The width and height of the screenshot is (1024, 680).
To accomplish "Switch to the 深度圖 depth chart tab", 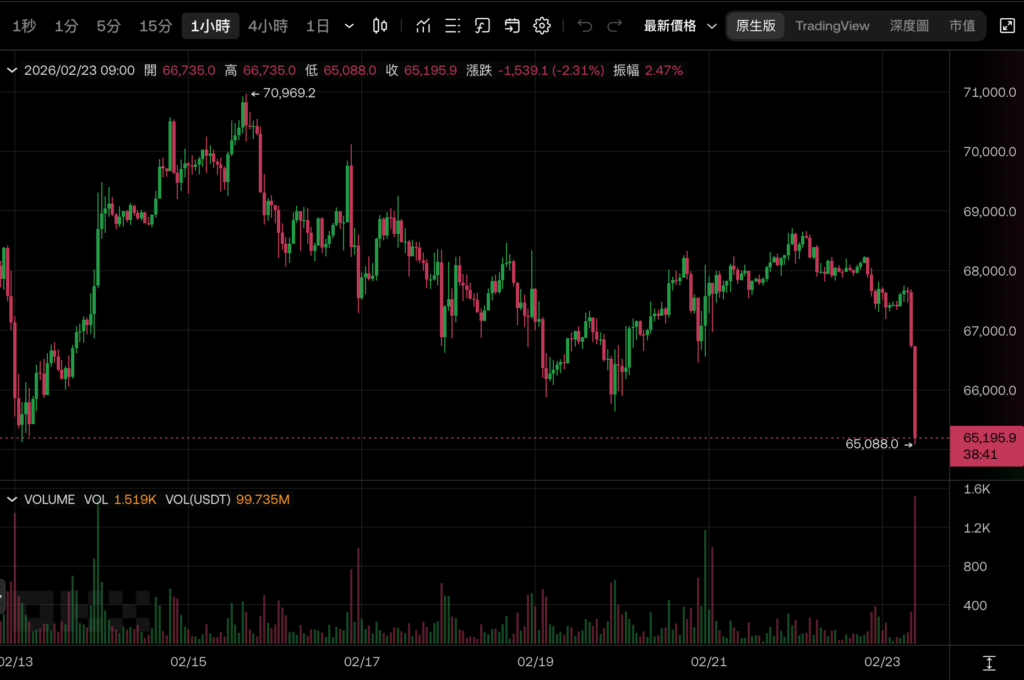I will (x=909, y=26).
